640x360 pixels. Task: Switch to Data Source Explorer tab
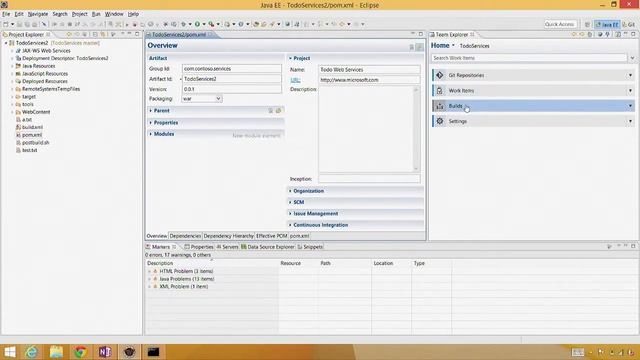pos(268,247)
